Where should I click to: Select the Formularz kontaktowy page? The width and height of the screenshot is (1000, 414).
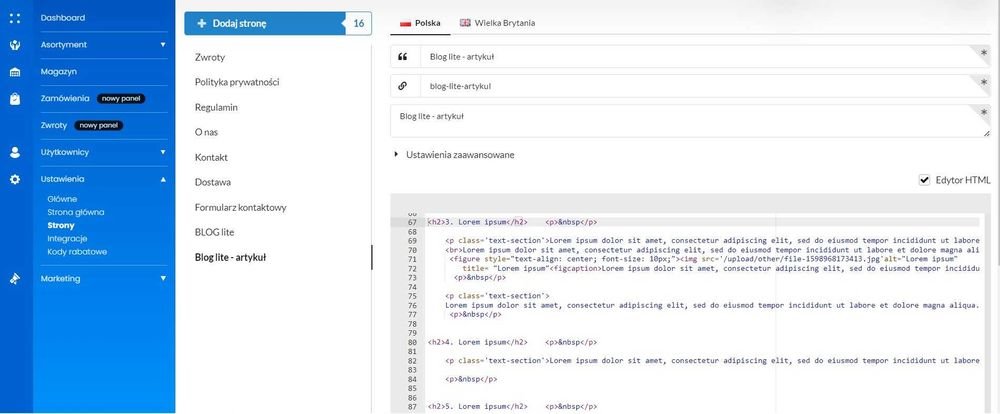240,207
